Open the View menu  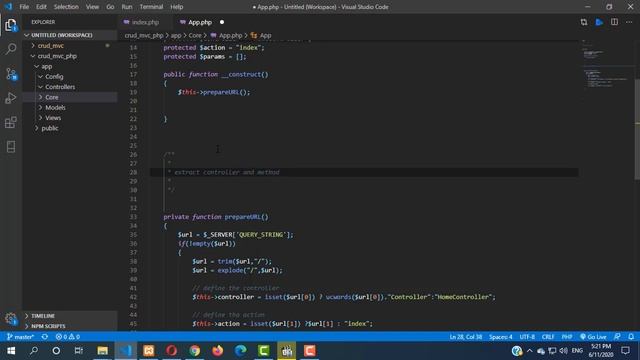92,7
